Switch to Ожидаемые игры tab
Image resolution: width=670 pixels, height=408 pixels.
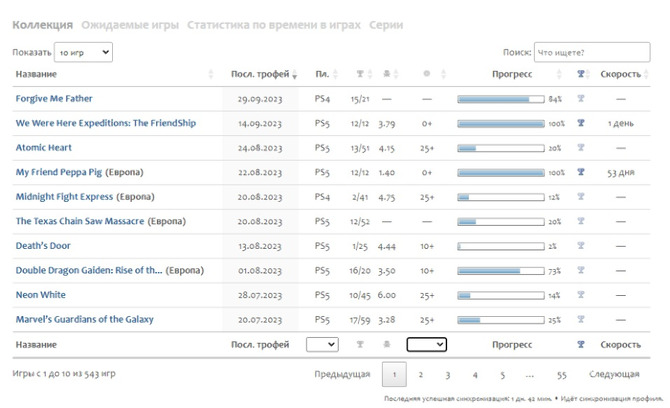click(x=130, y=25)
